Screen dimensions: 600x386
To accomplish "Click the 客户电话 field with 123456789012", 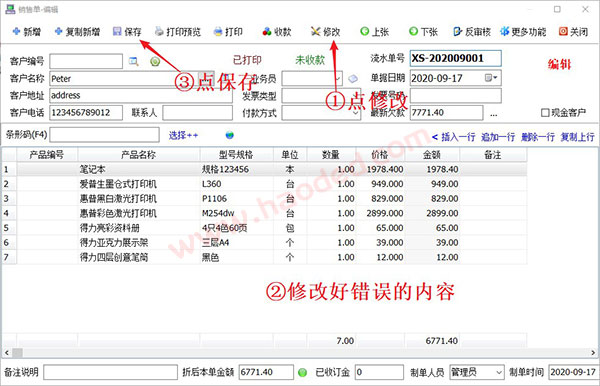I will tap(86, 112).
